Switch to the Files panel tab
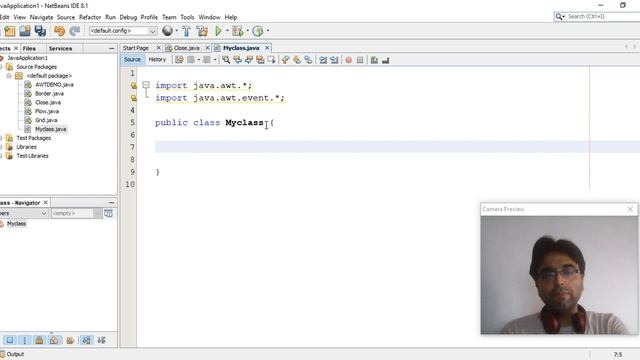The height and width of the screenshot is (360, 640). point(29,48)
